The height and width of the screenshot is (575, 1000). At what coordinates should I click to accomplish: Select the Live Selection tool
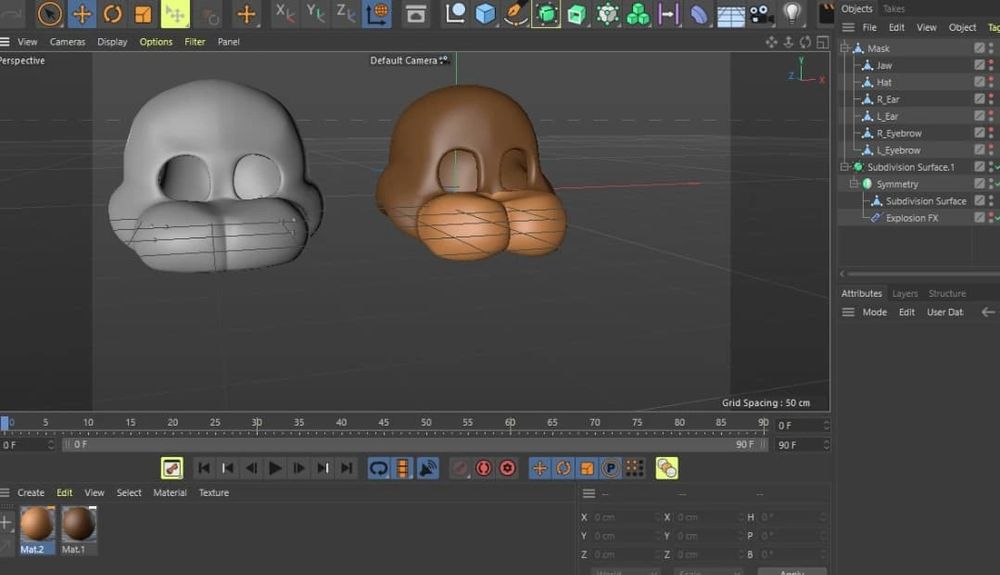click(50, 14)
